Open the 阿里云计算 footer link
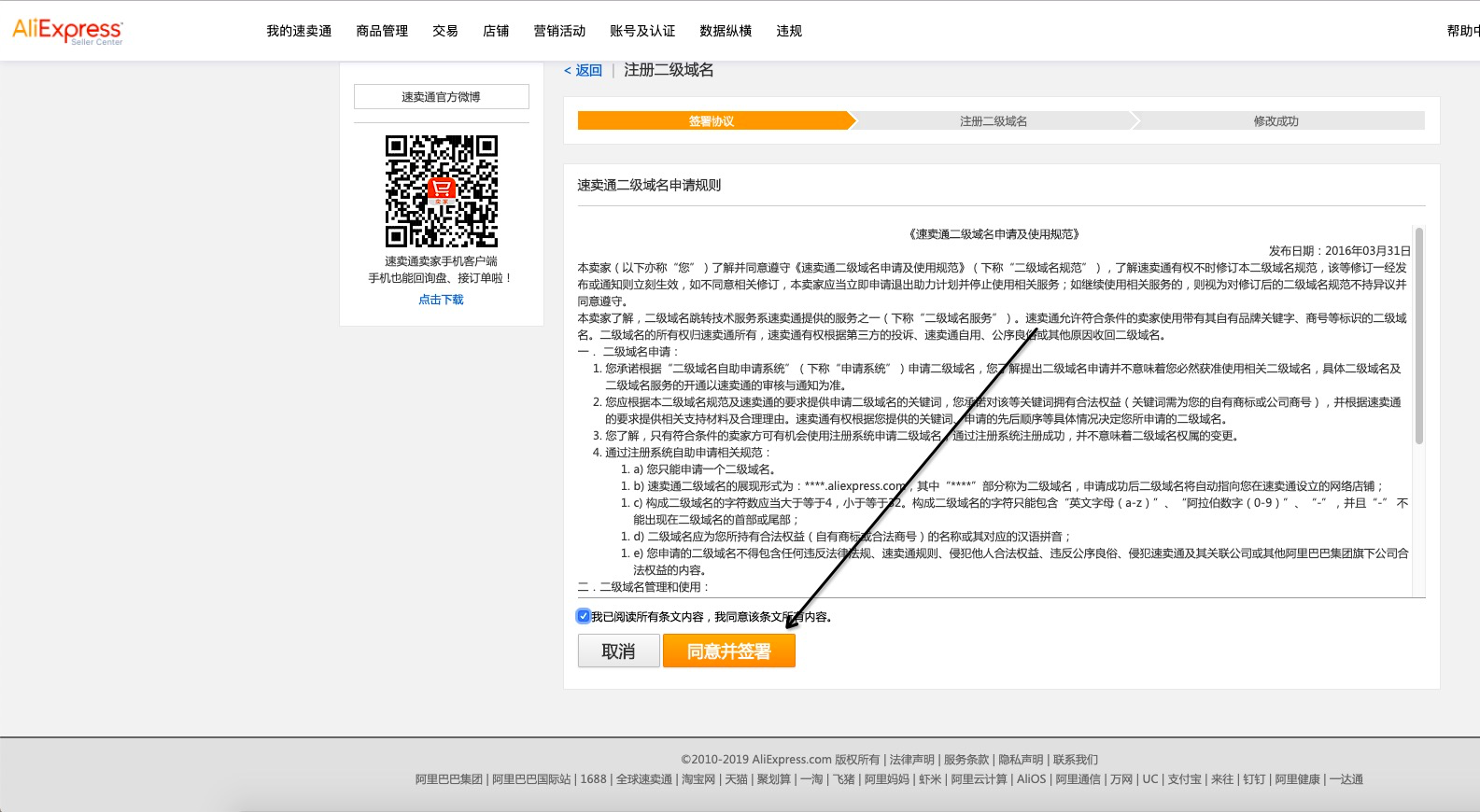This screenshot has height=812, width=1480. pyautogui.click(x=980, y=779)
